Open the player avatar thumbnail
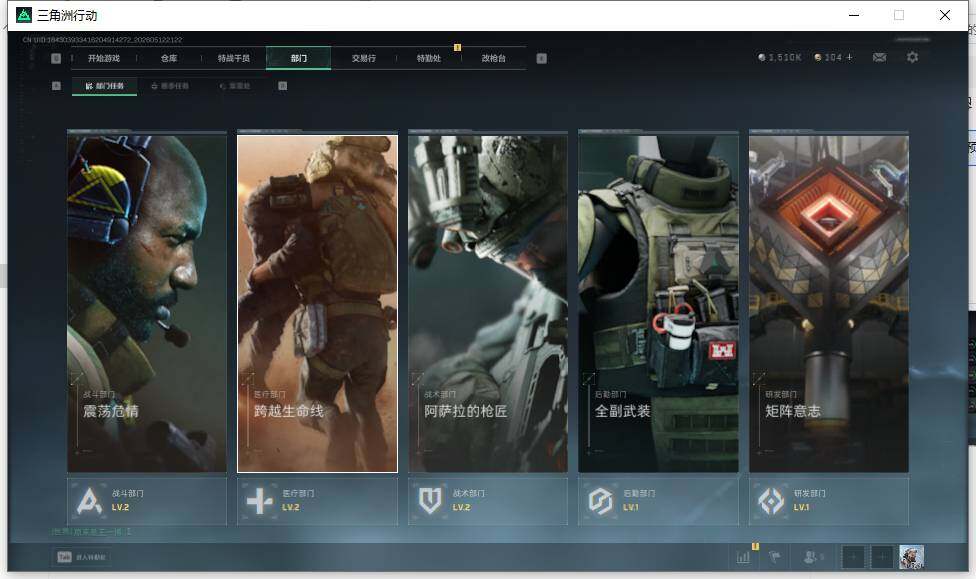 911,557
